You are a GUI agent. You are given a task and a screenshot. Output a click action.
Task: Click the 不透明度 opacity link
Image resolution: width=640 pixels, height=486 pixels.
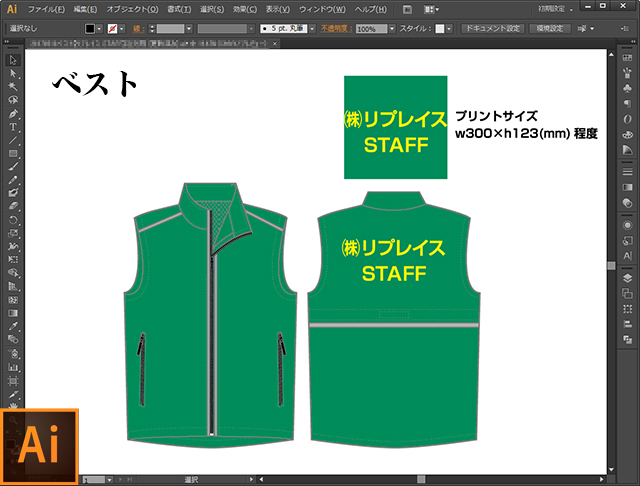tap(336, 29)
